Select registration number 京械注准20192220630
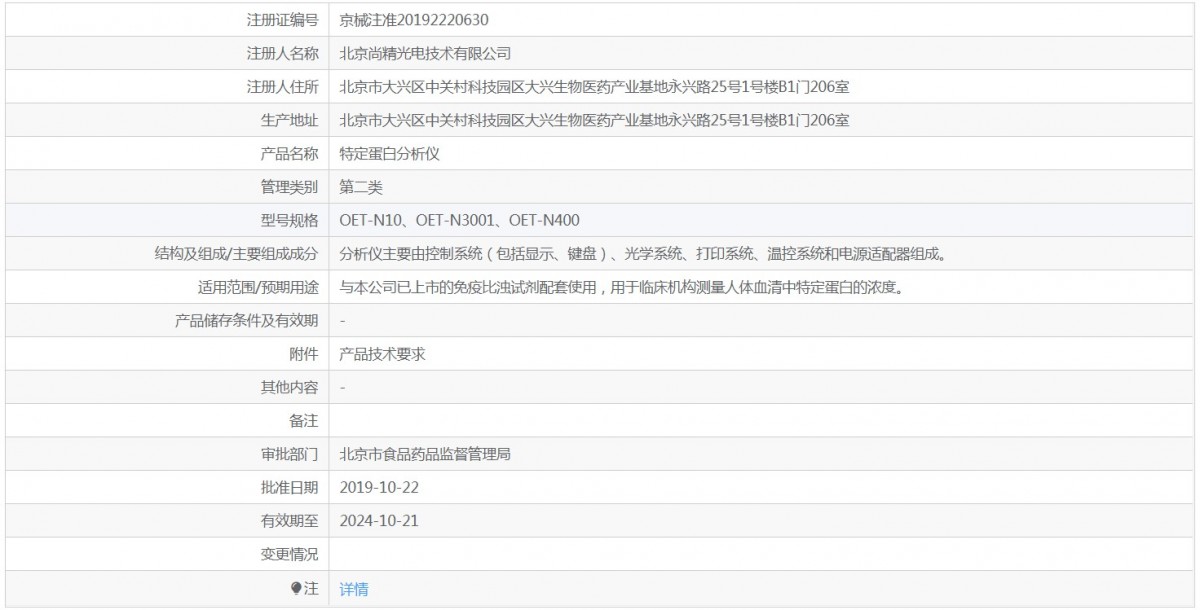The width and height of the screenshot is (1200, 610). 415,20
